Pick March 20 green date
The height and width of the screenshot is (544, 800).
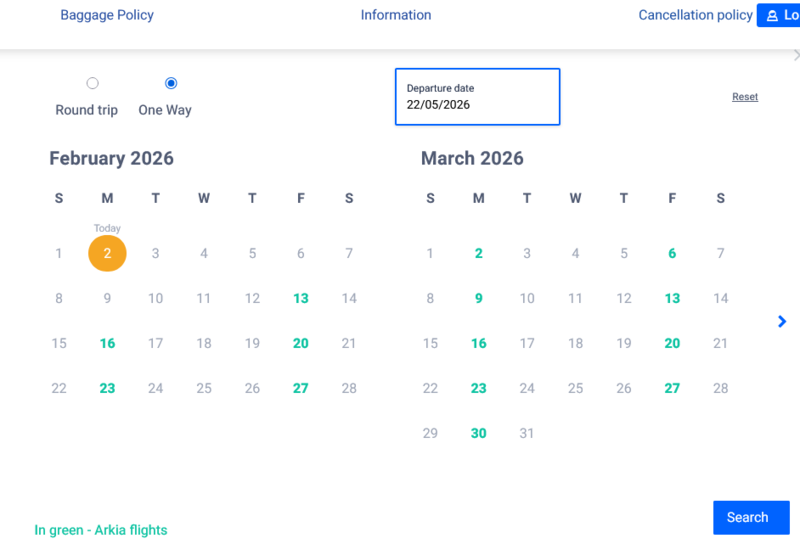pos(672,343)
